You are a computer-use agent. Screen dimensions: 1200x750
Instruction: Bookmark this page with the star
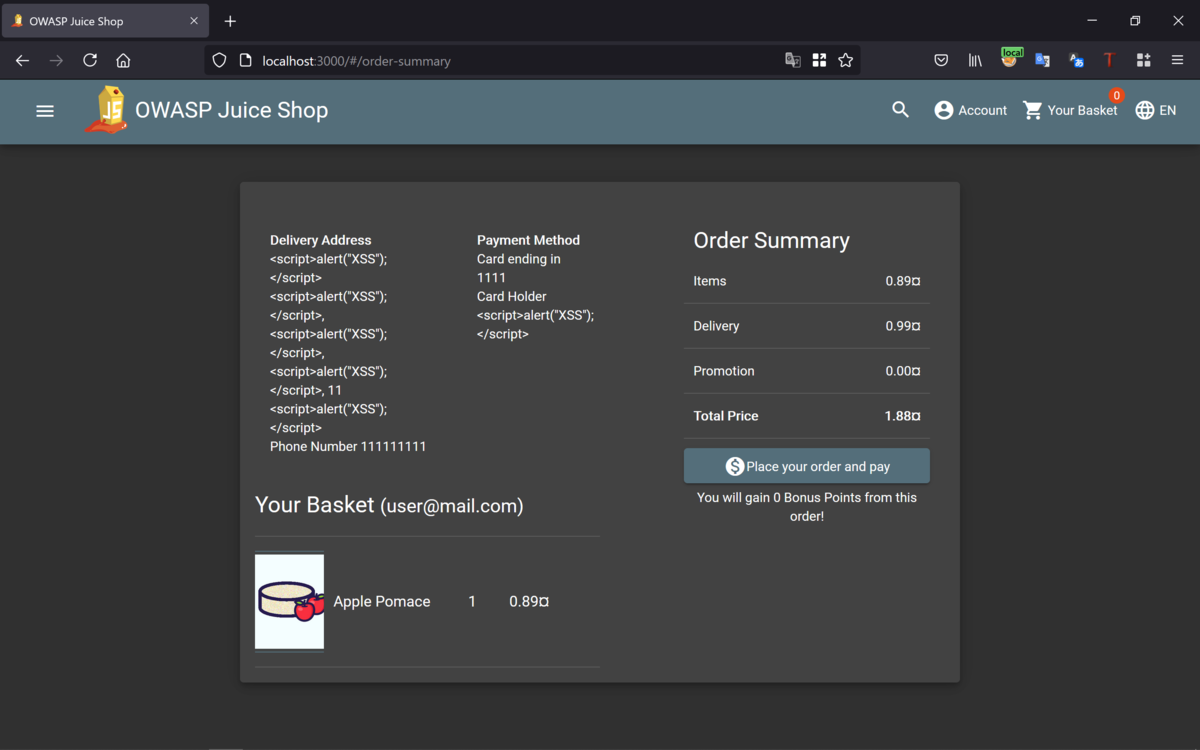coord(846,60)
